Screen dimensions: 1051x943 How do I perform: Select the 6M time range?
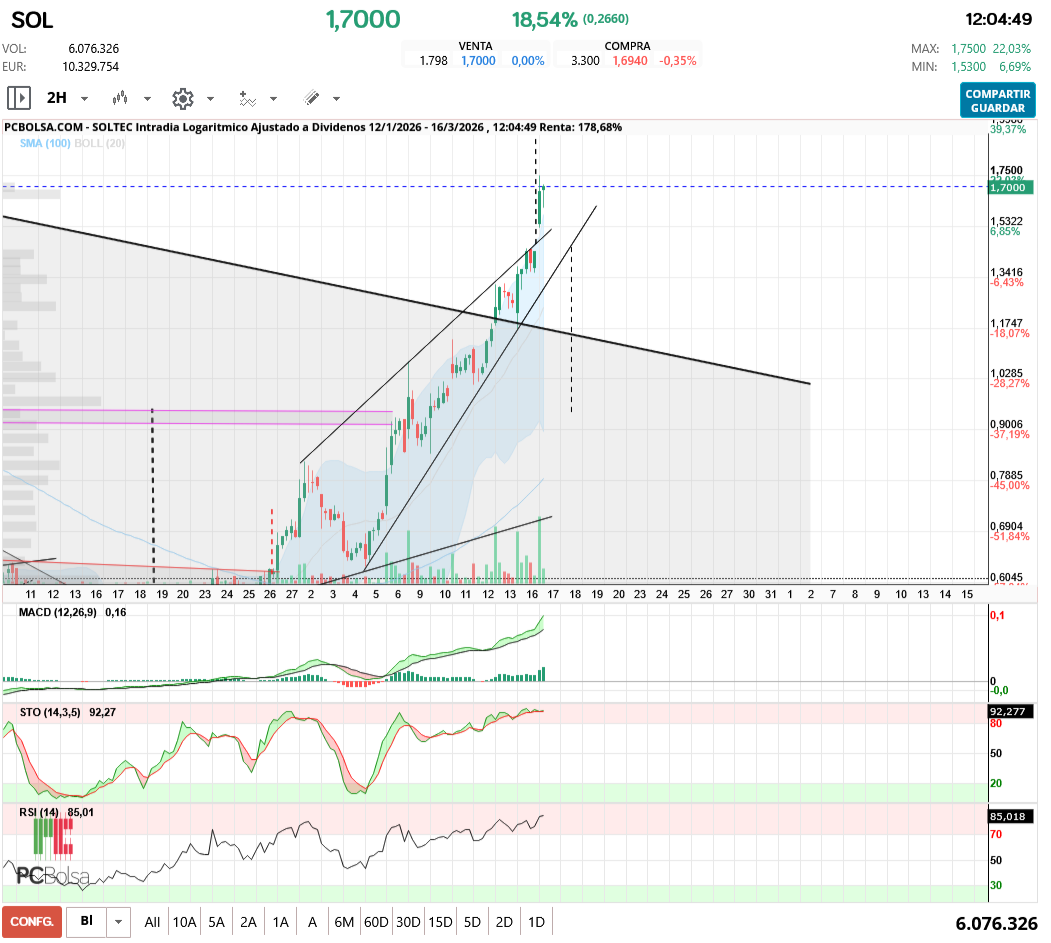point(344,921)
